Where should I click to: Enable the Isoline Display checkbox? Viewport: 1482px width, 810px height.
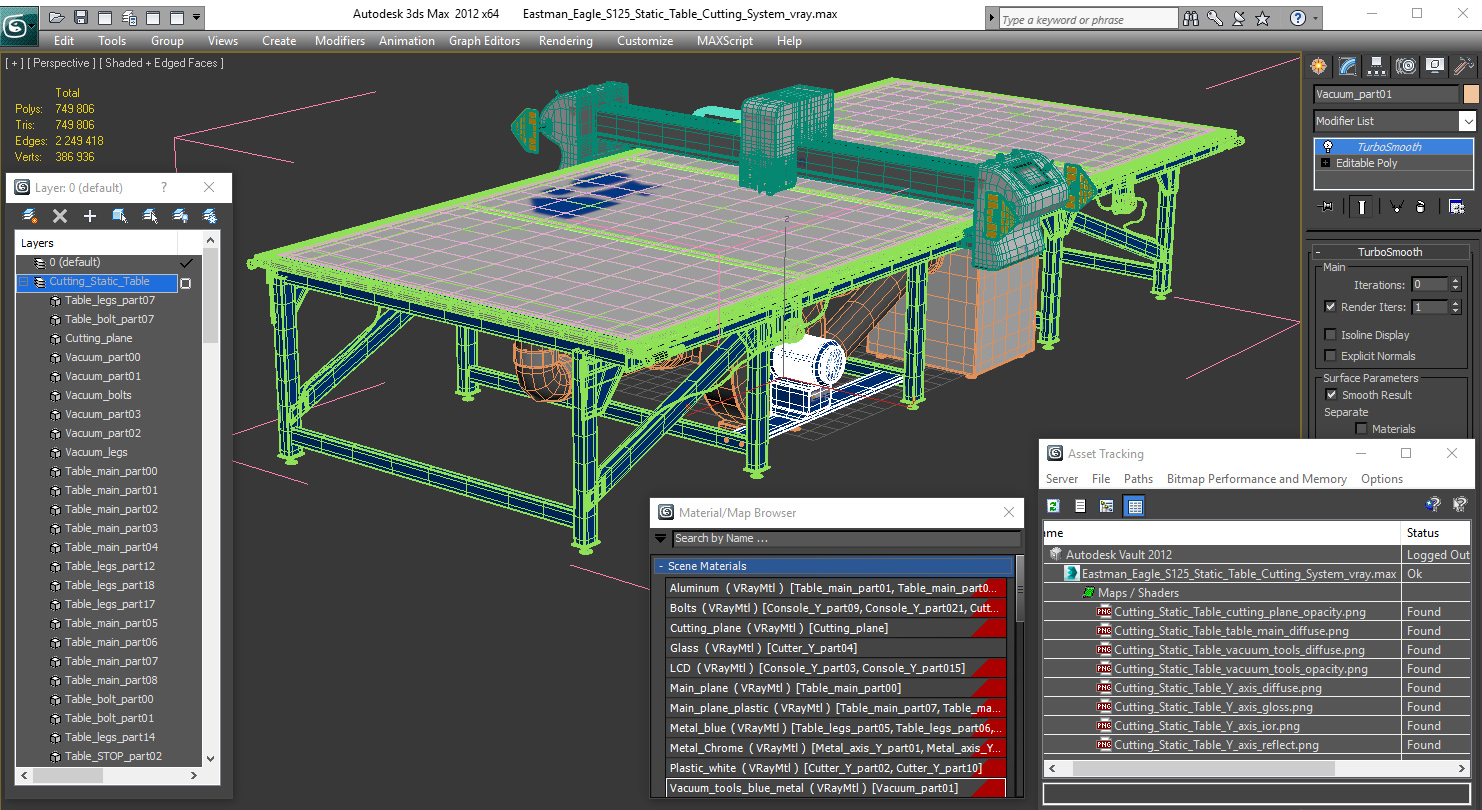click(x=1330, y=335)
